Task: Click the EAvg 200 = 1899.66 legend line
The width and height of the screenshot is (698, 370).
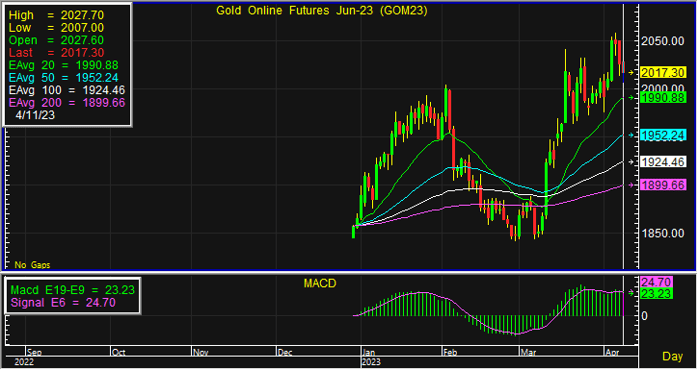Action: coord(67,102)
